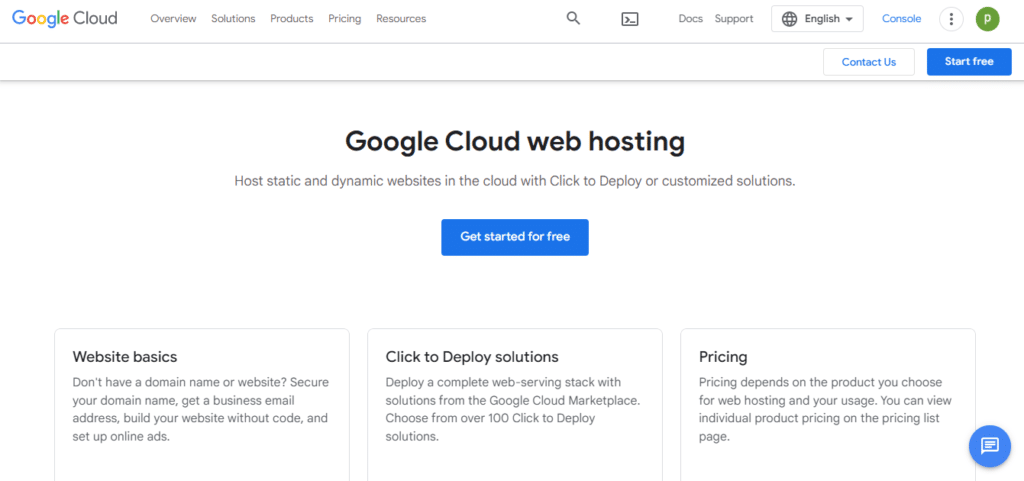The width and height of the screenshot is (1024, 481).
Task: Open the chat support bubble icon
Action: [989, 445]
